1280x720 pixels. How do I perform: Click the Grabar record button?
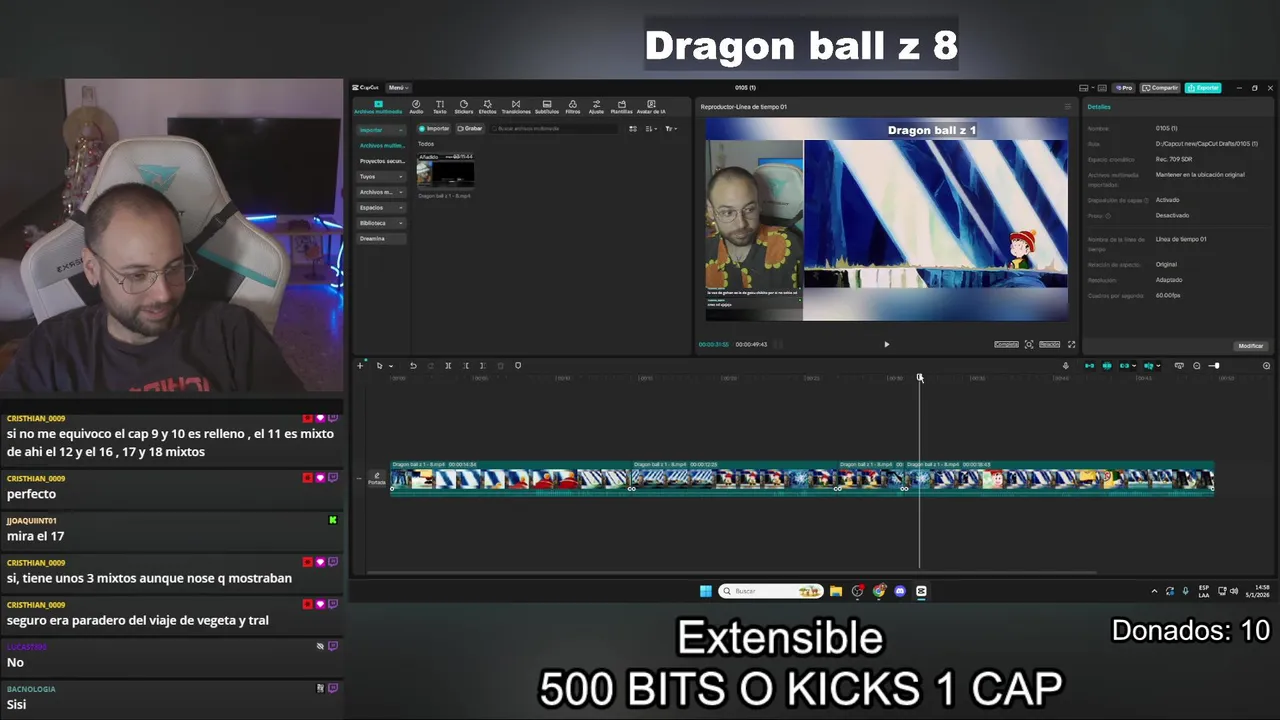point(470,128)
